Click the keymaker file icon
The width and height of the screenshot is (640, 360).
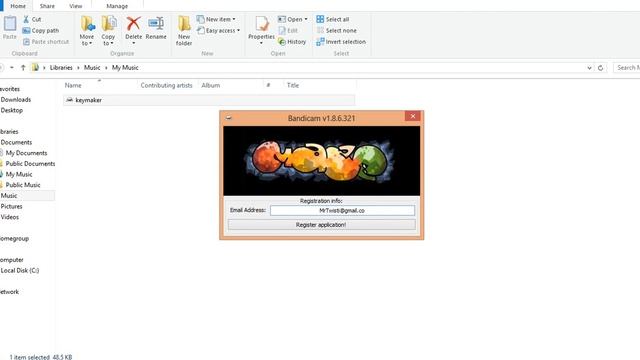pyautogui.click(x=69, y=100)
